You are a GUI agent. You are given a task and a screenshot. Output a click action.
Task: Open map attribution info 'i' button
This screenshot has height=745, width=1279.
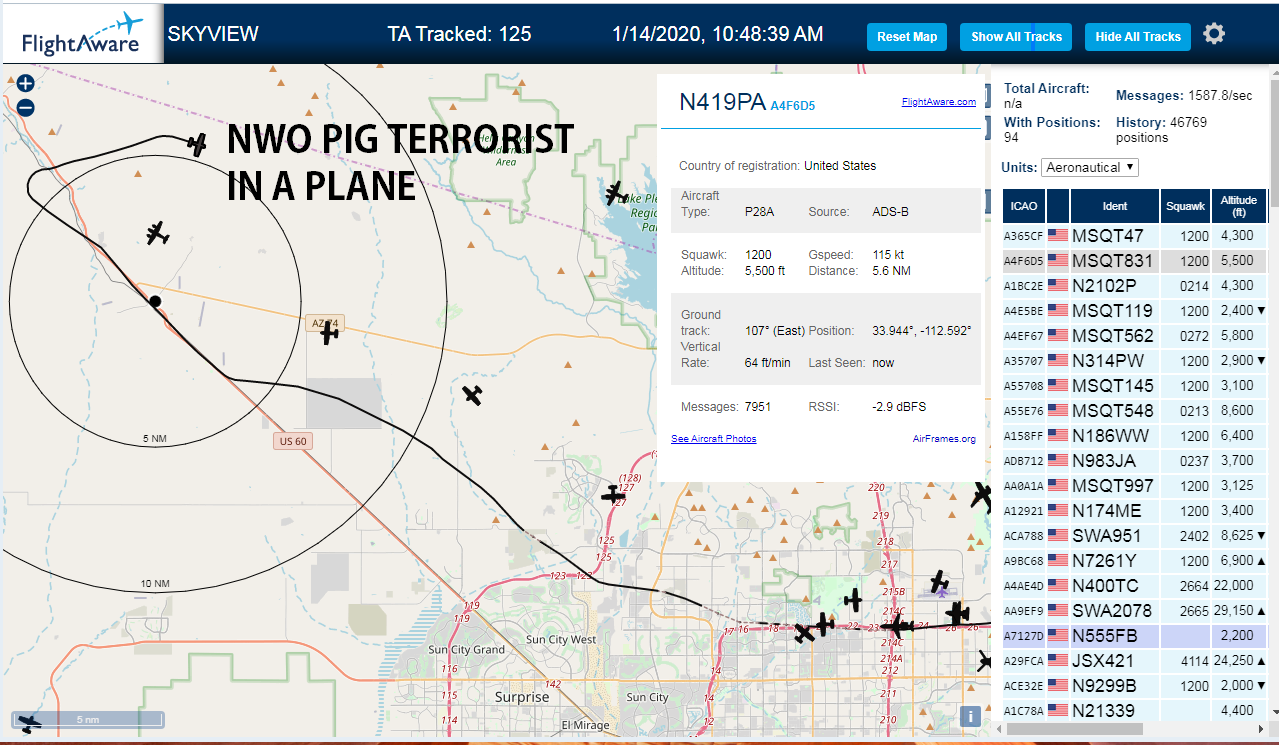tap(969, 716)
